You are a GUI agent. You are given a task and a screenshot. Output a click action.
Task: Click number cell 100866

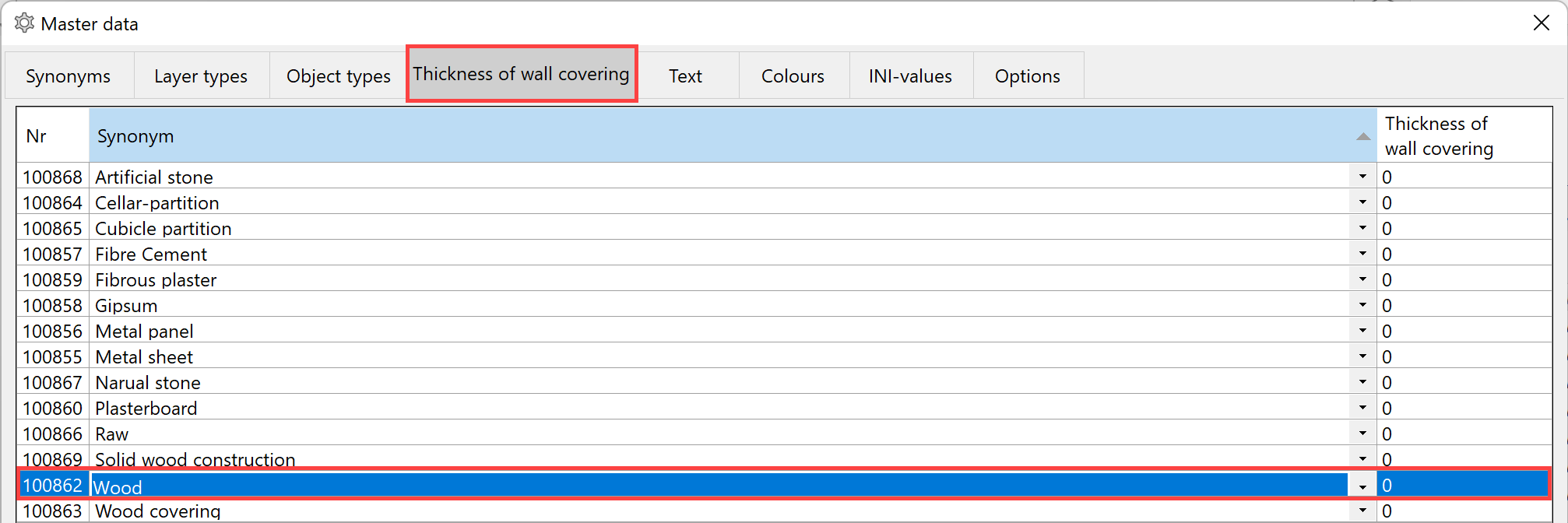click(53, 433)
